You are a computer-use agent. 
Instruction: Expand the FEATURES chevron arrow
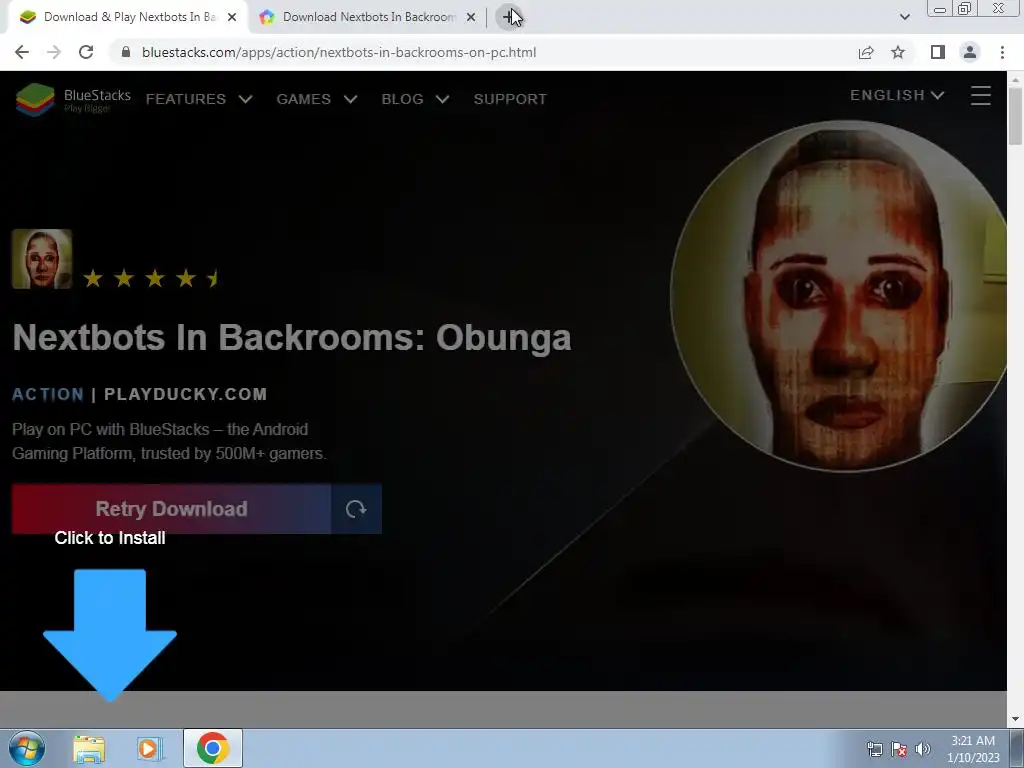coord(246,99)
